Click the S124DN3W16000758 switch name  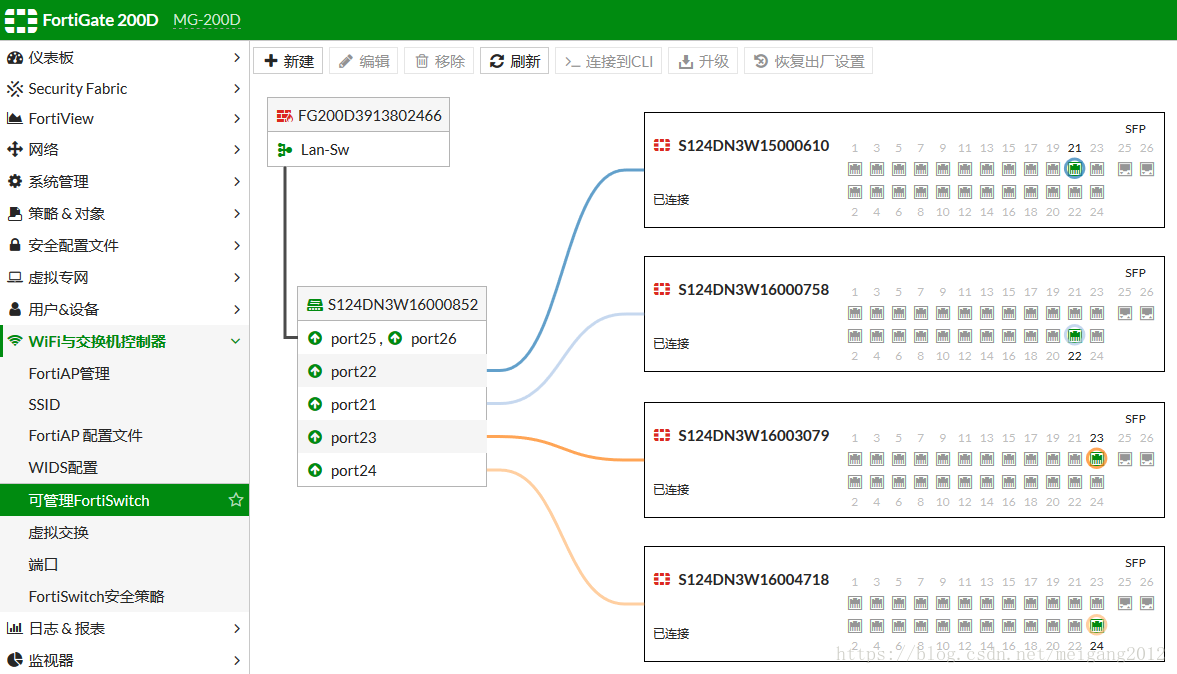click(x=754, y=290)
